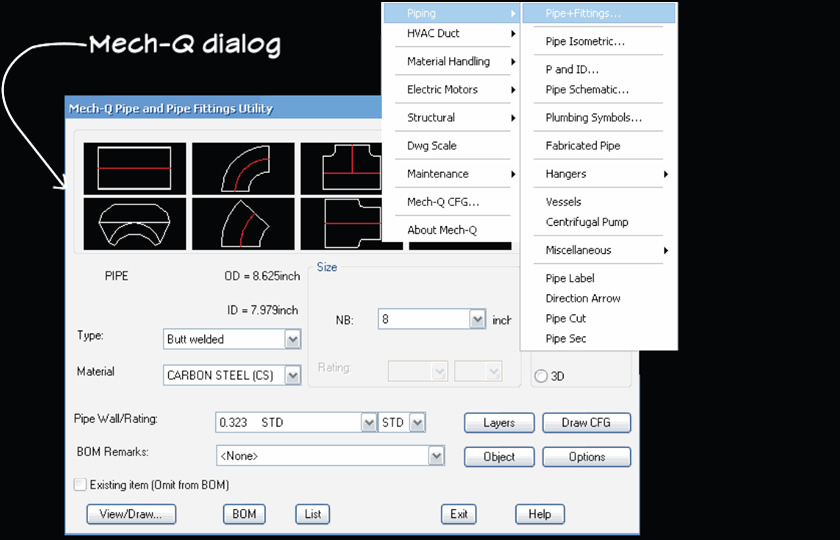Click the List button

point(313,514)
